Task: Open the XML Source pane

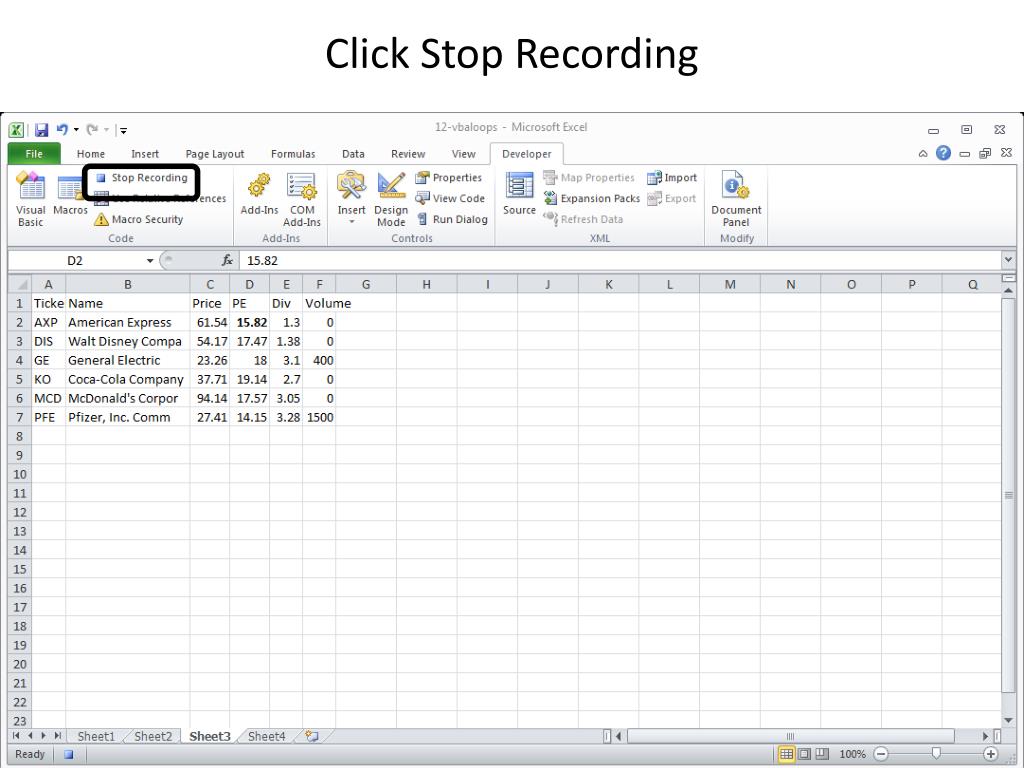Action: 519,194
